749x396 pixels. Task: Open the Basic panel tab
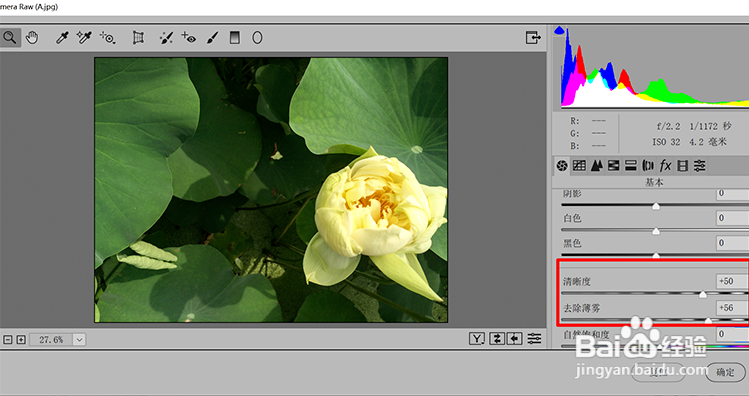coord(562,166)
